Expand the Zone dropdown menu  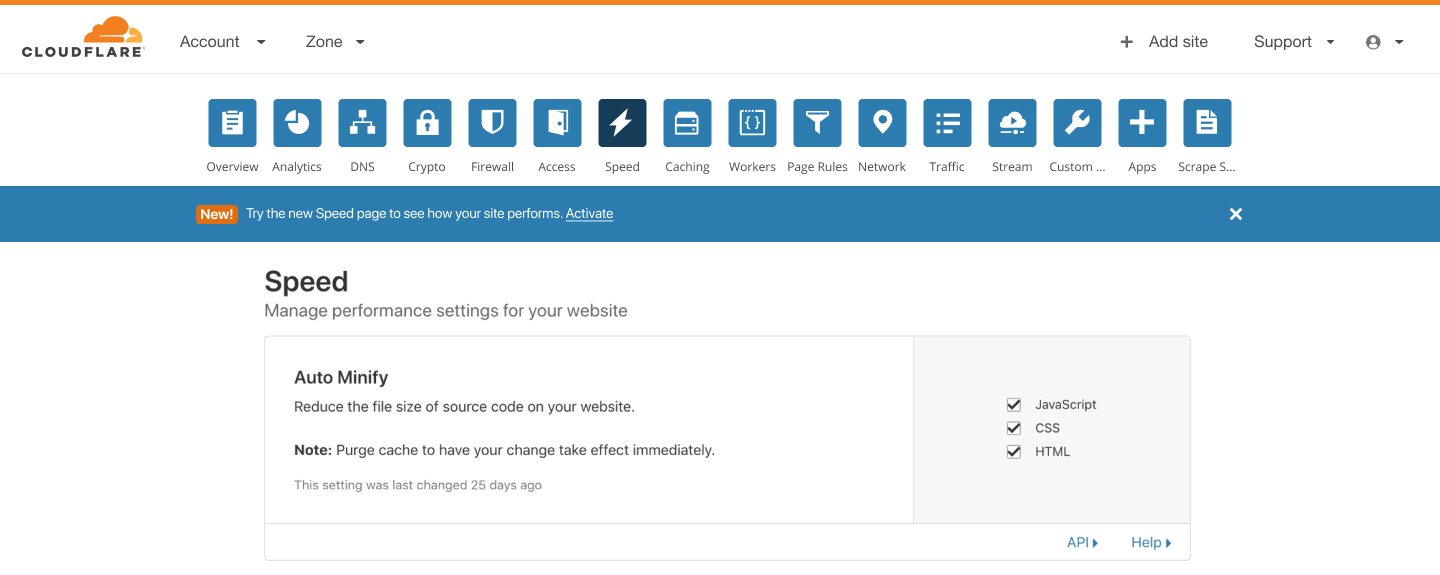point(335,42)
